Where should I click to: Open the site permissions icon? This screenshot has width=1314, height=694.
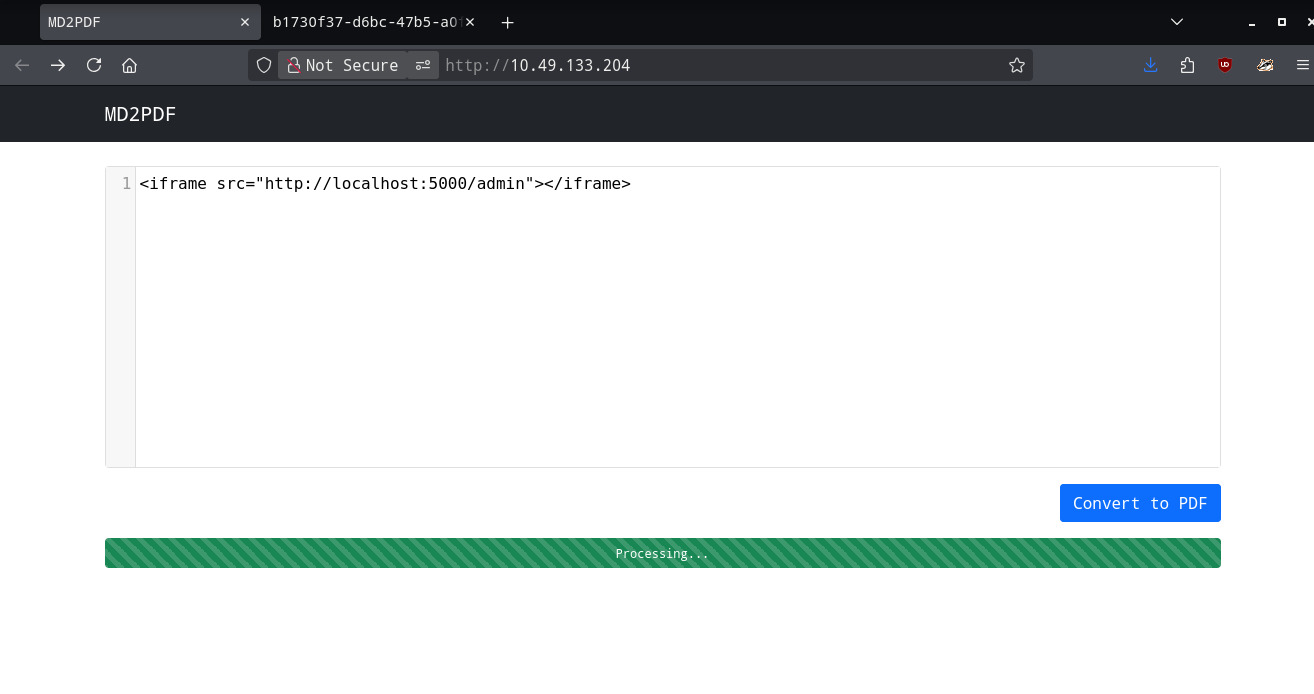point(423,65)
